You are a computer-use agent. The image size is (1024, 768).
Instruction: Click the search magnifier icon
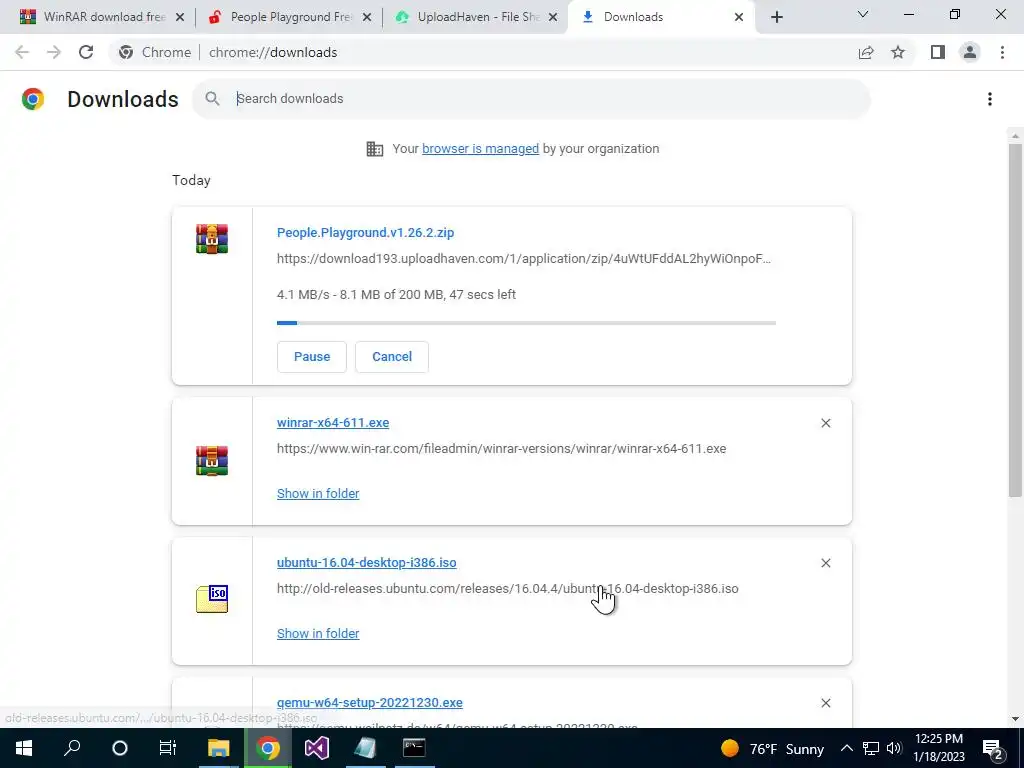click(x=212, y=99)
